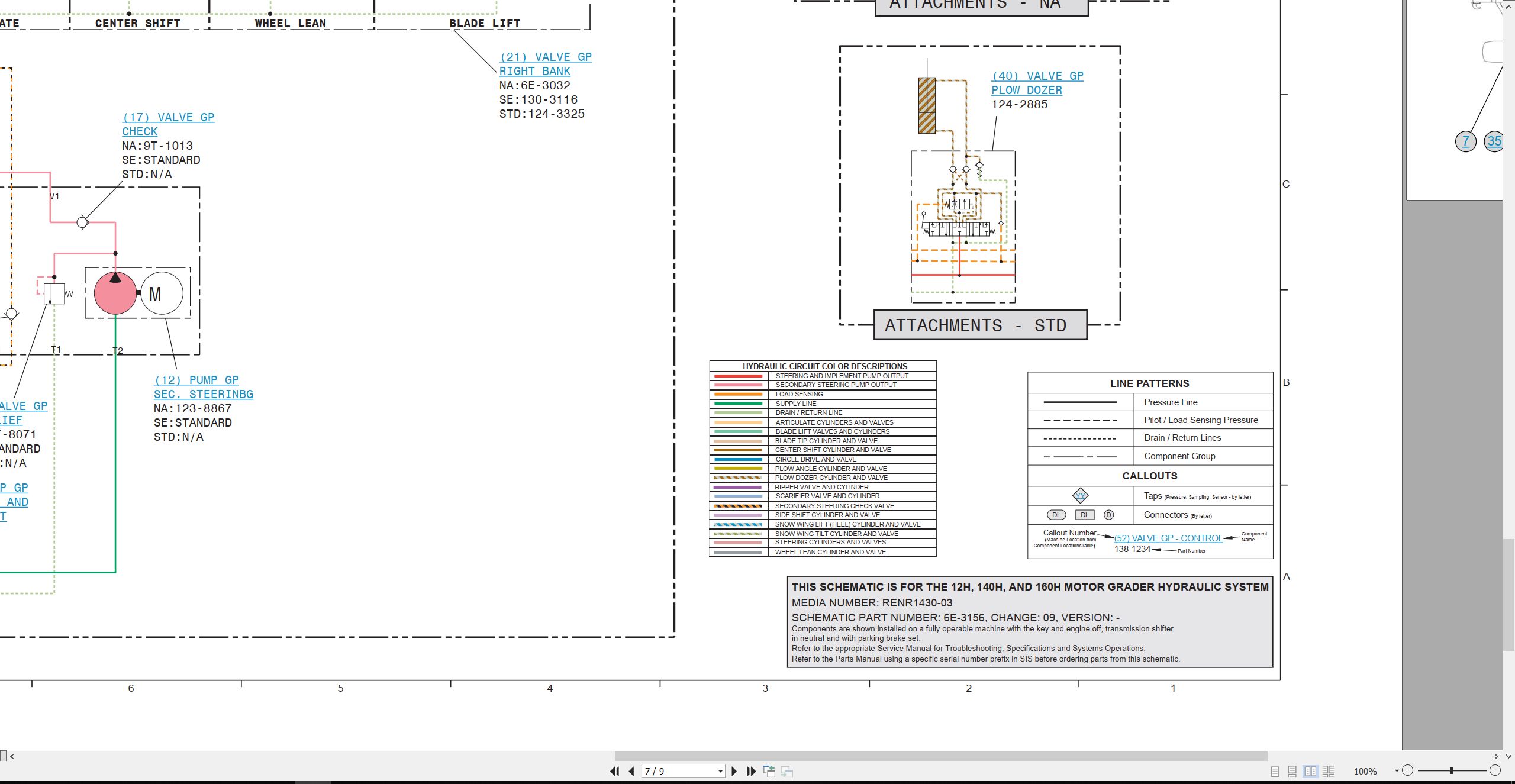This screenshot has width=1515, height=784.
Task: Go to the first page
Action: (x=615, y=771)
